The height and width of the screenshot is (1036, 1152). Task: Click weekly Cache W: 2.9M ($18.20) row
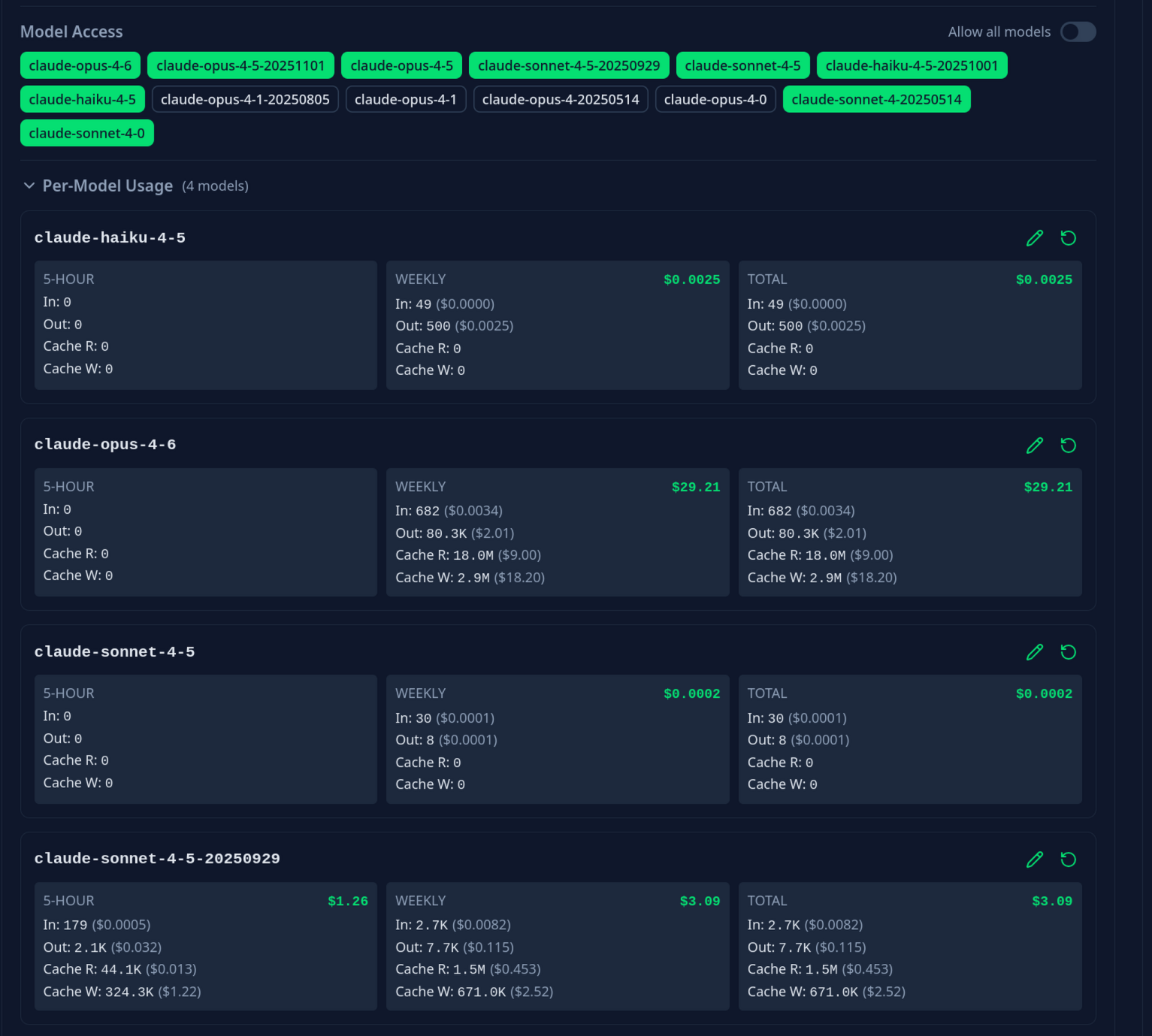(470, 578)
